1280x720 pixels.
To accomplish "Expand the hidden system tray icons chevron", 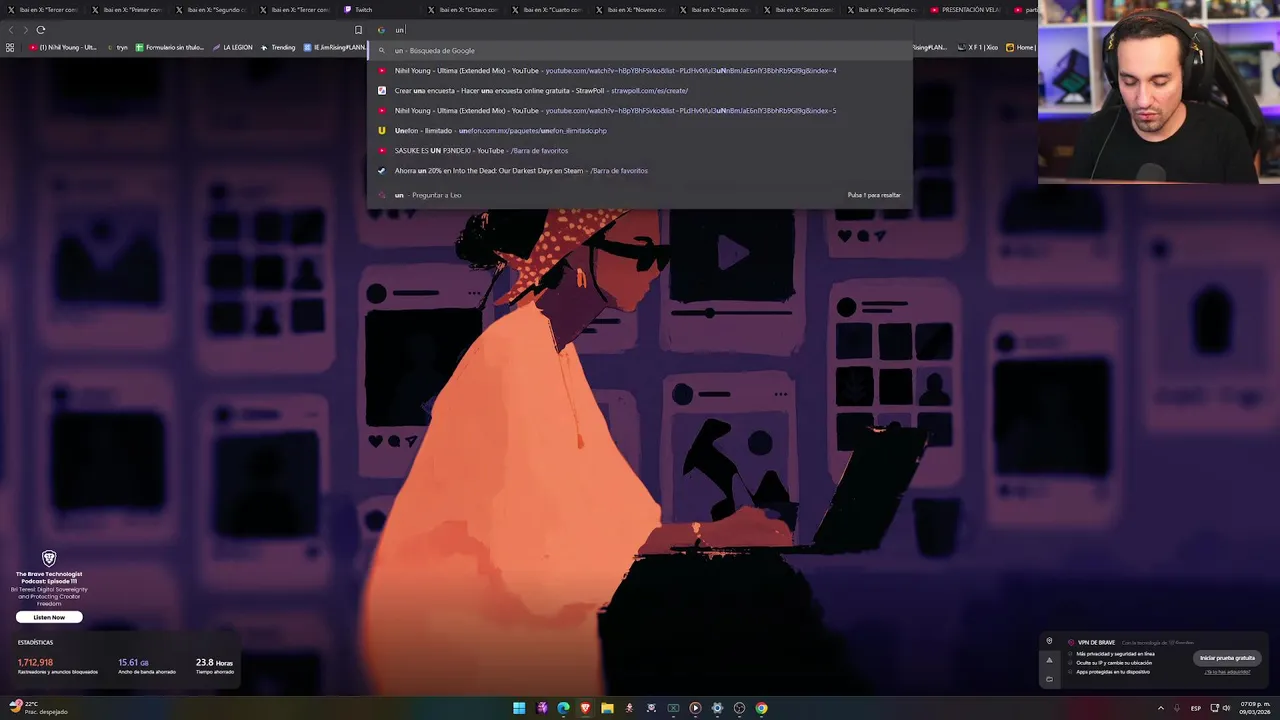I will [x=1160, y=708].
